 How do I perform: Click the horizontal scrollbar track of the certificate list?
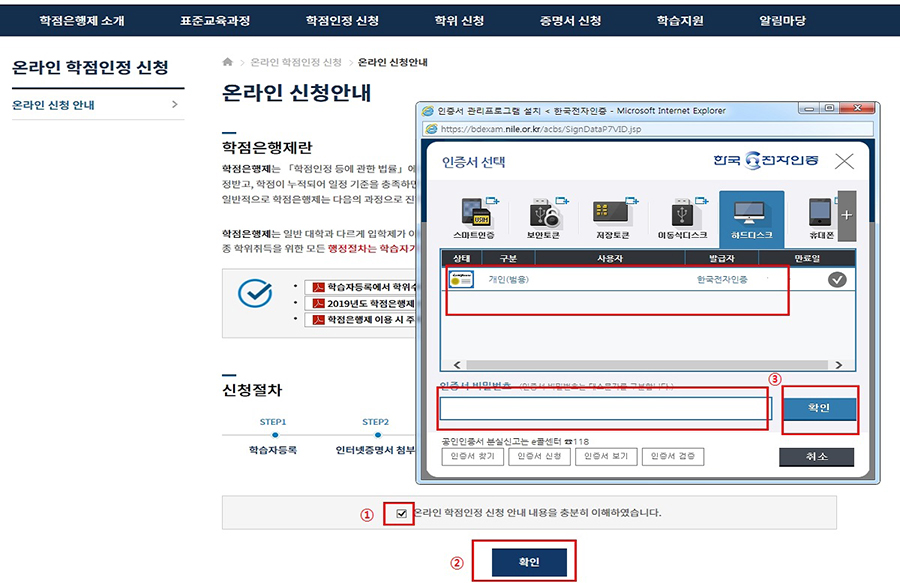click(x=647, y=365)
